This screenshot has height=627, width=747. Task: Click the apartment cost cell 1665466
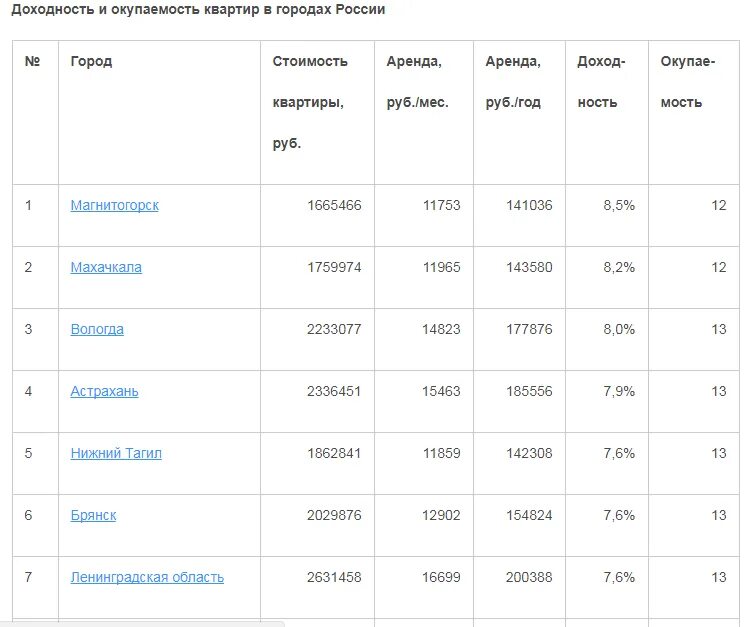334,205
